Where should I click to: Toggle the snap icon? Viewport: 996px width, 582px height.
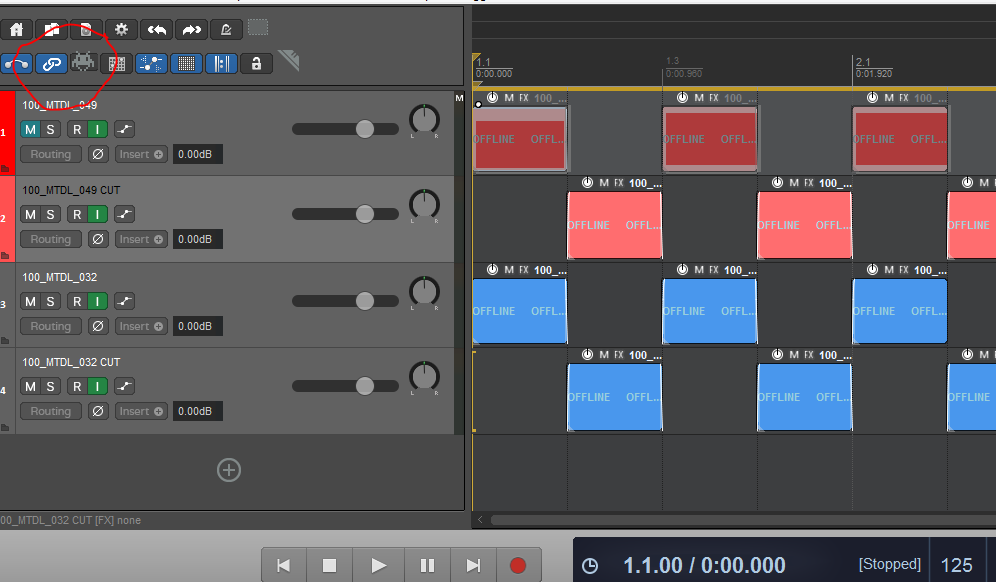tap(221, 64)
